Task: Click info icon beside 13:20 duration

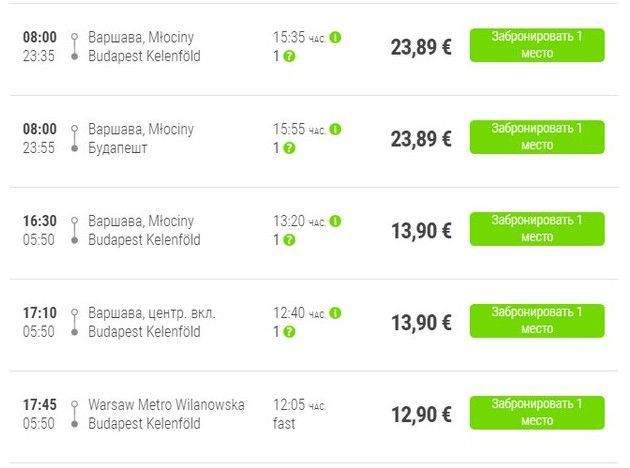Action: [x=335, y=221]
